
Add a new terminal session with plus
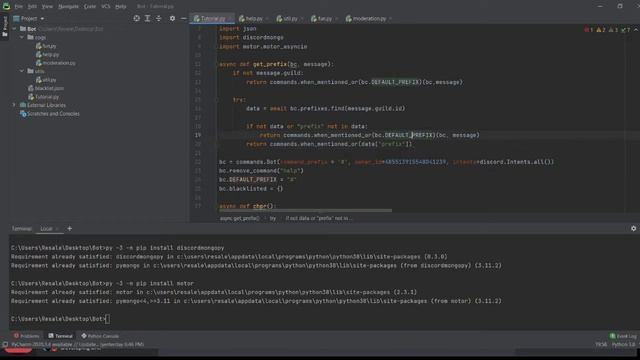point(69,229)
